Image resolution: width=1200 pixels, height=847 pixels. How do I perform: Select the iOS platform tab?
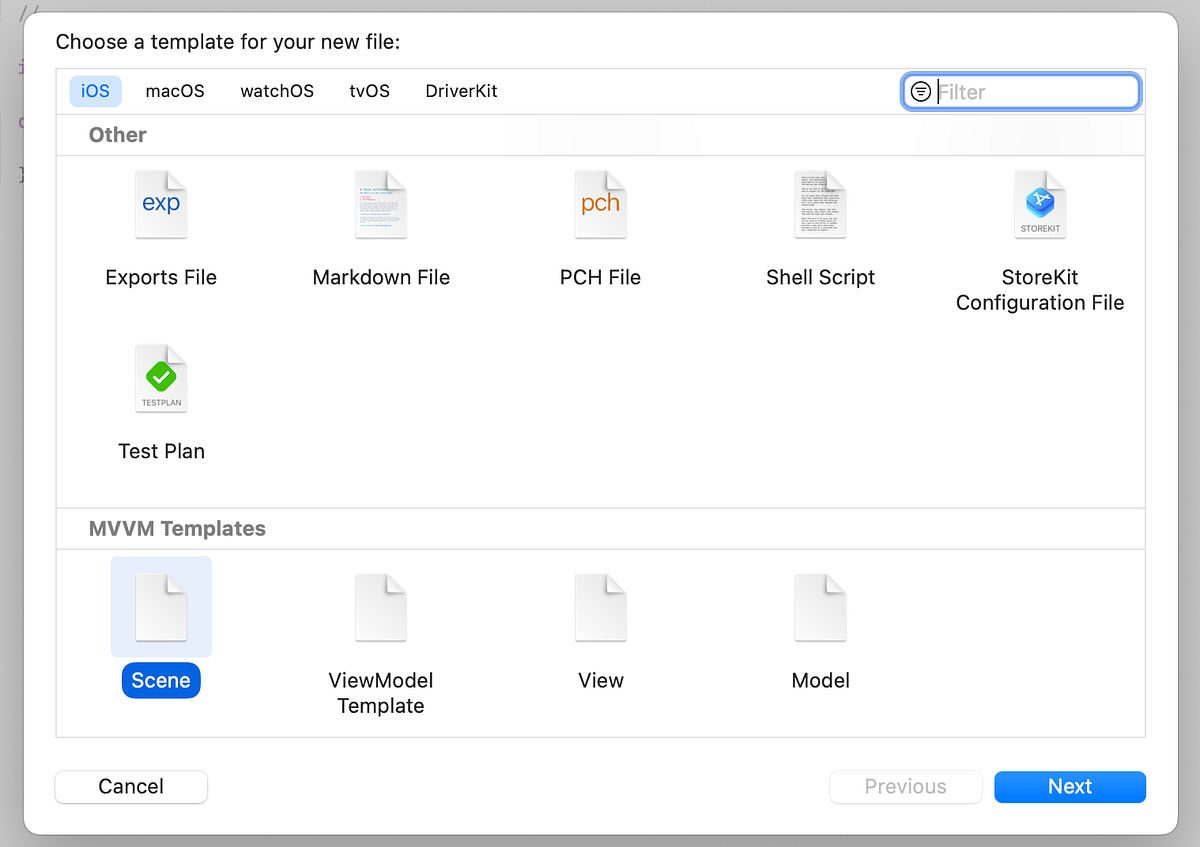click(95, 91)
